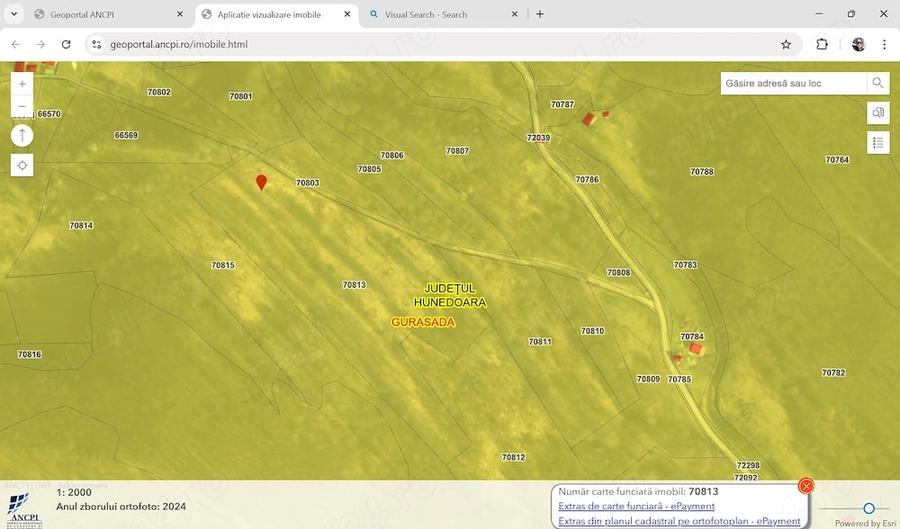Select parcel label 70813
Image resolution: width=900 pixels, height=529 pixels.
coord(354,285)
